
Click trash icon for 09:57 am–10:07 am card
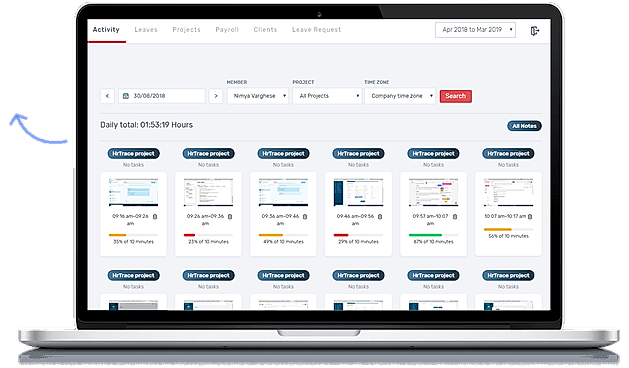455,217
